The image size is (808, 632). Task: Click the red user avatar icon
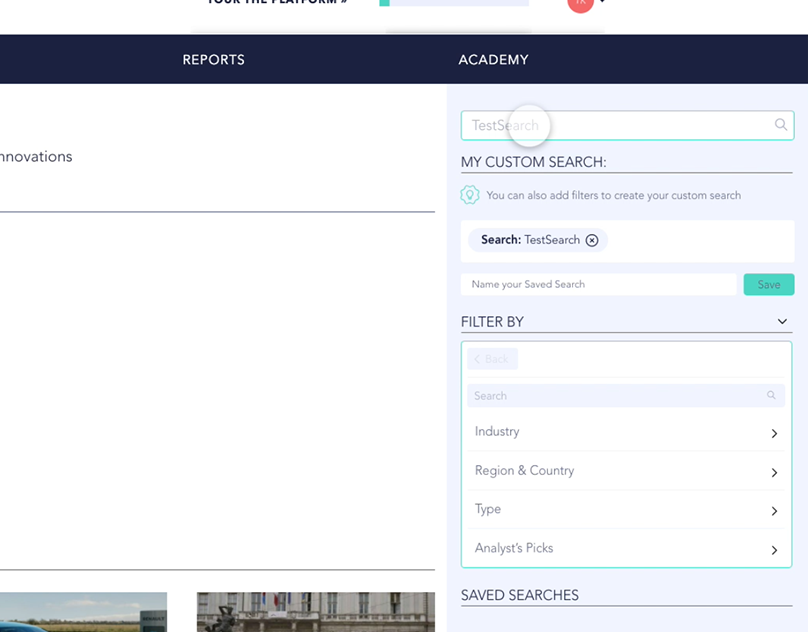pyautogui.click(x=580, y=3)
